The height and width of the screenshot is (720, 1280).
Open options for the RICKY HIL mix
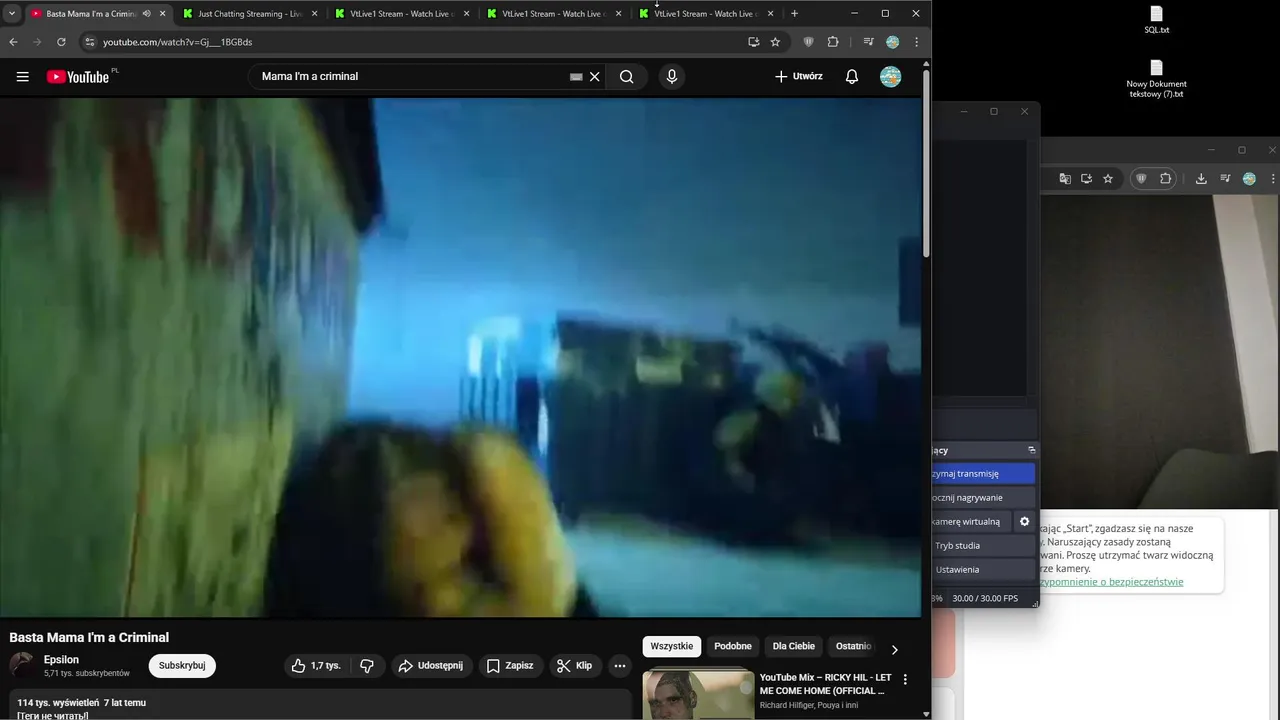click(906, 680)
